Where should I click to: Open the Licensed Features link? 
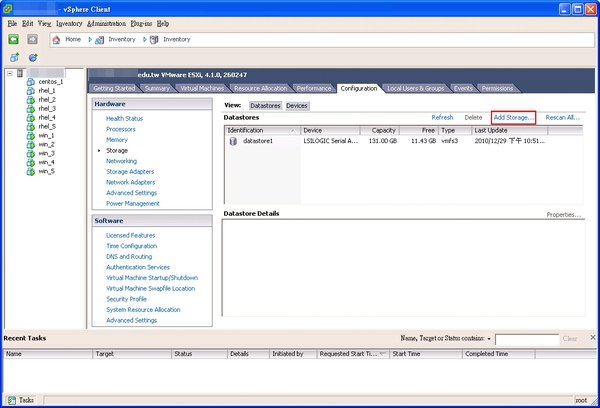[130, 235]
